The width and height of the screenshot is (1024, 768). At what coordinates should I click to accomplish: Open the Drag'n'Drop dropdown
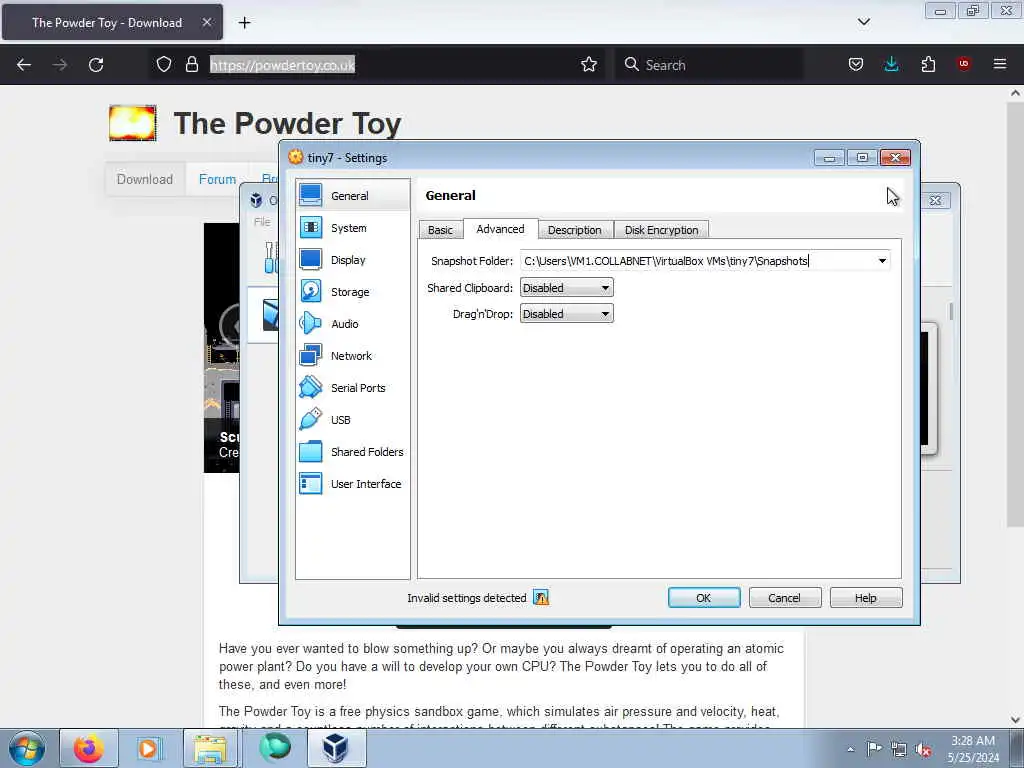click(566, 313)
